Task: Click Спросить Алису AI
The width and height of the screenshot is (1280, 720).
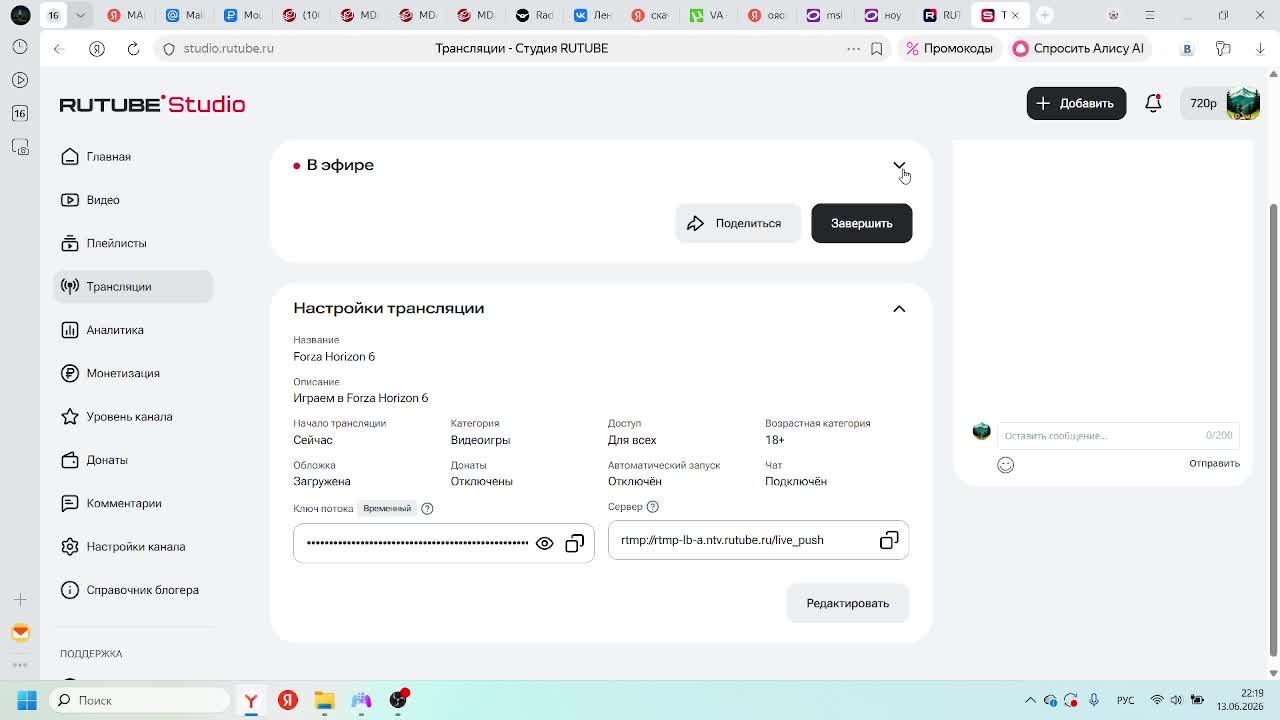Action: [1078, 48]
